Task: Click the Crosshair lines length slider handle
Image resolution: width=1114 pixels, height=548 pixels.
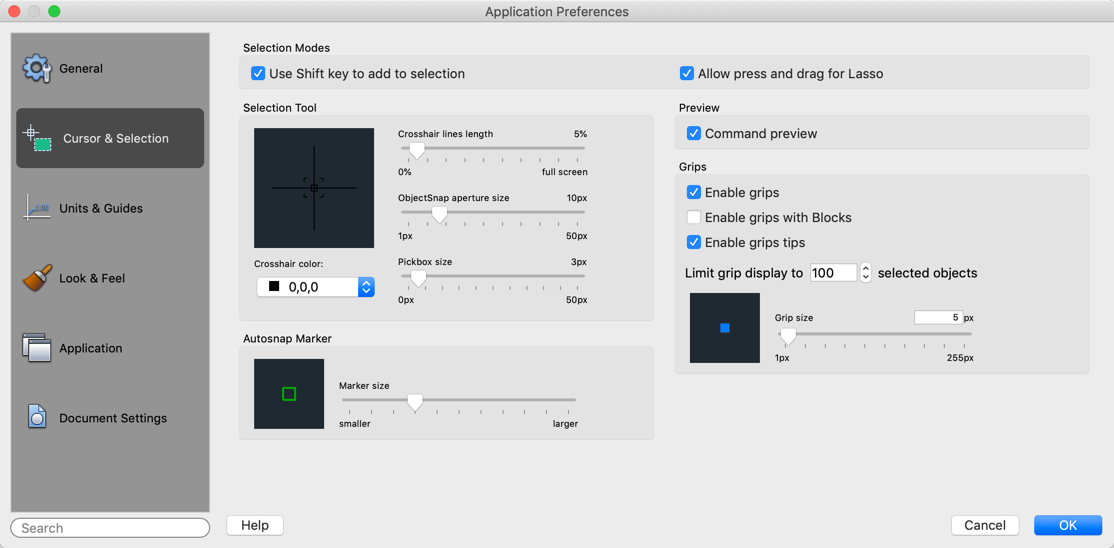Action: pyautogui.click(x=417, y=150)
